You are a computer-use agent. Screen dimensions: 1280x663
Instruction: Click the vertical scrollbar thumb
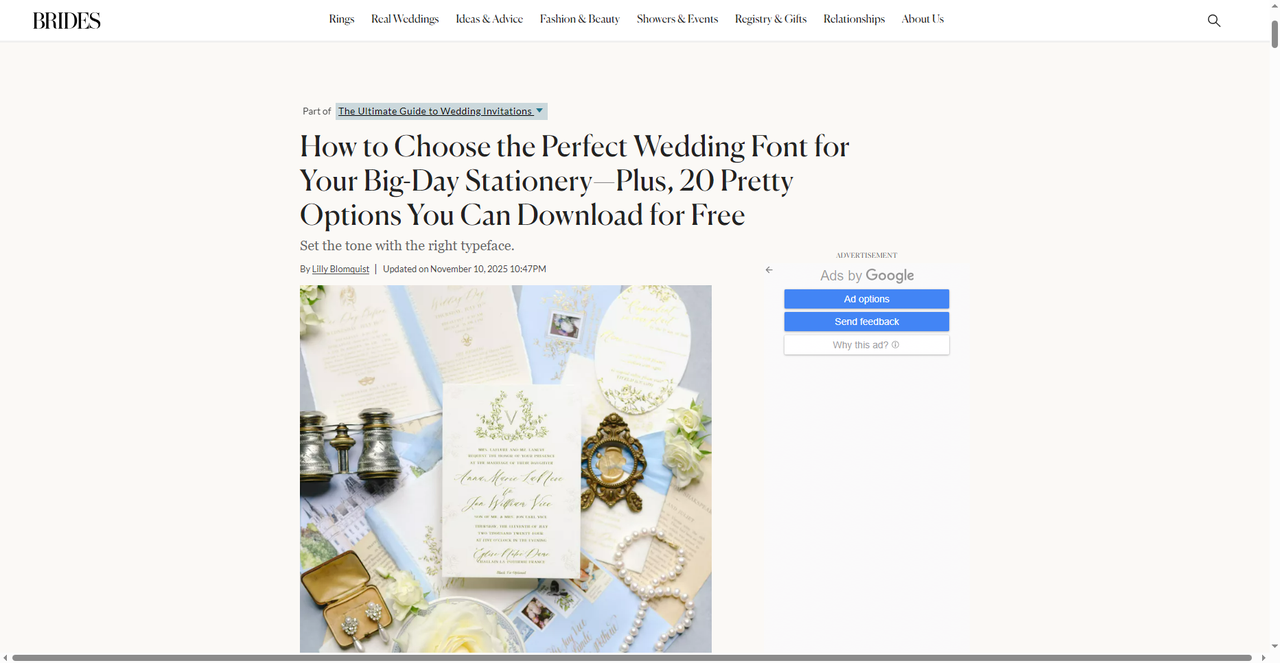(x=1274, y=28)
